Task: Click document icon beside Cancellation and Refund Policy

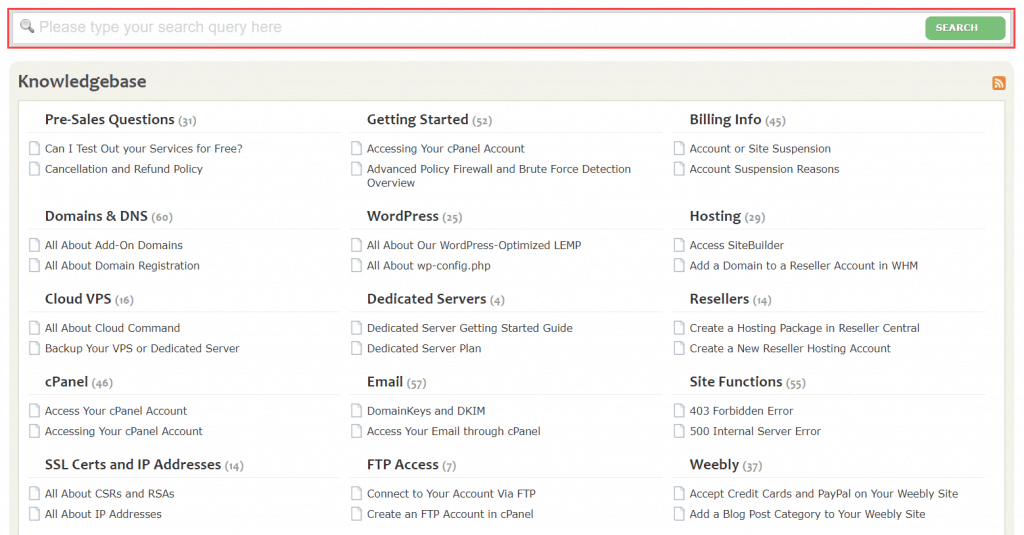Action: [x=34, y=169]
